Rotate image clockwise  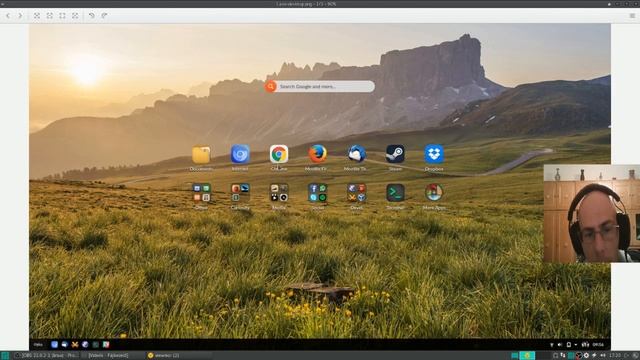click(x=104, y=16)
